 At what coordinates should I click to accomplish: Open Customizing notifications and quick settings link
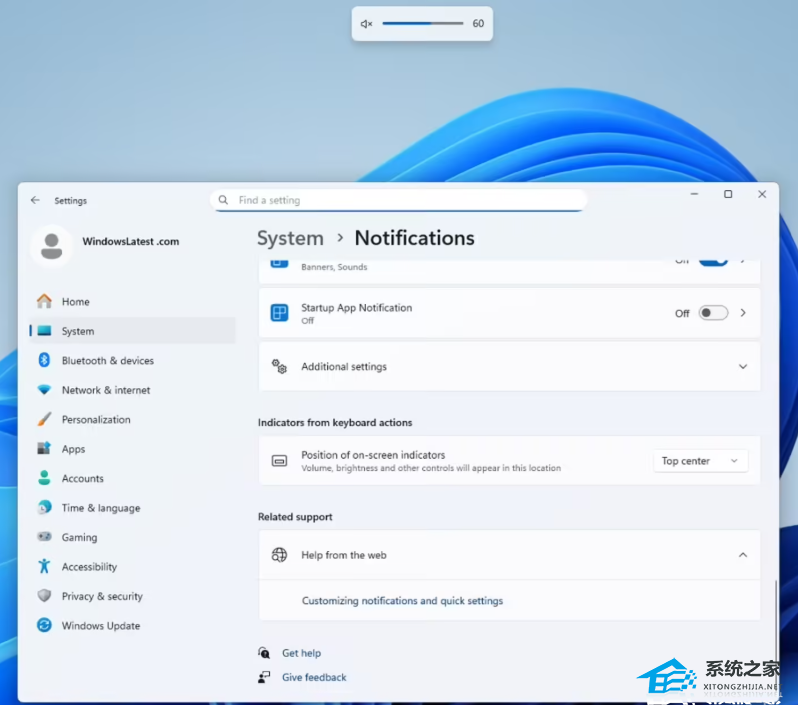(402, 601)
